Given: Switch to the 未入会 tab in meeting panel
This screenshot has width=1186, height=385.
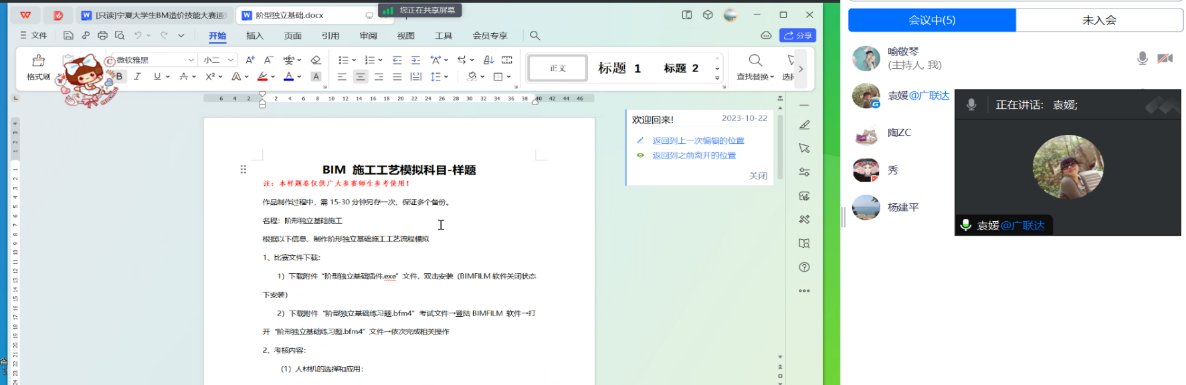Looking at the screenshot, I should point(1099,20).
